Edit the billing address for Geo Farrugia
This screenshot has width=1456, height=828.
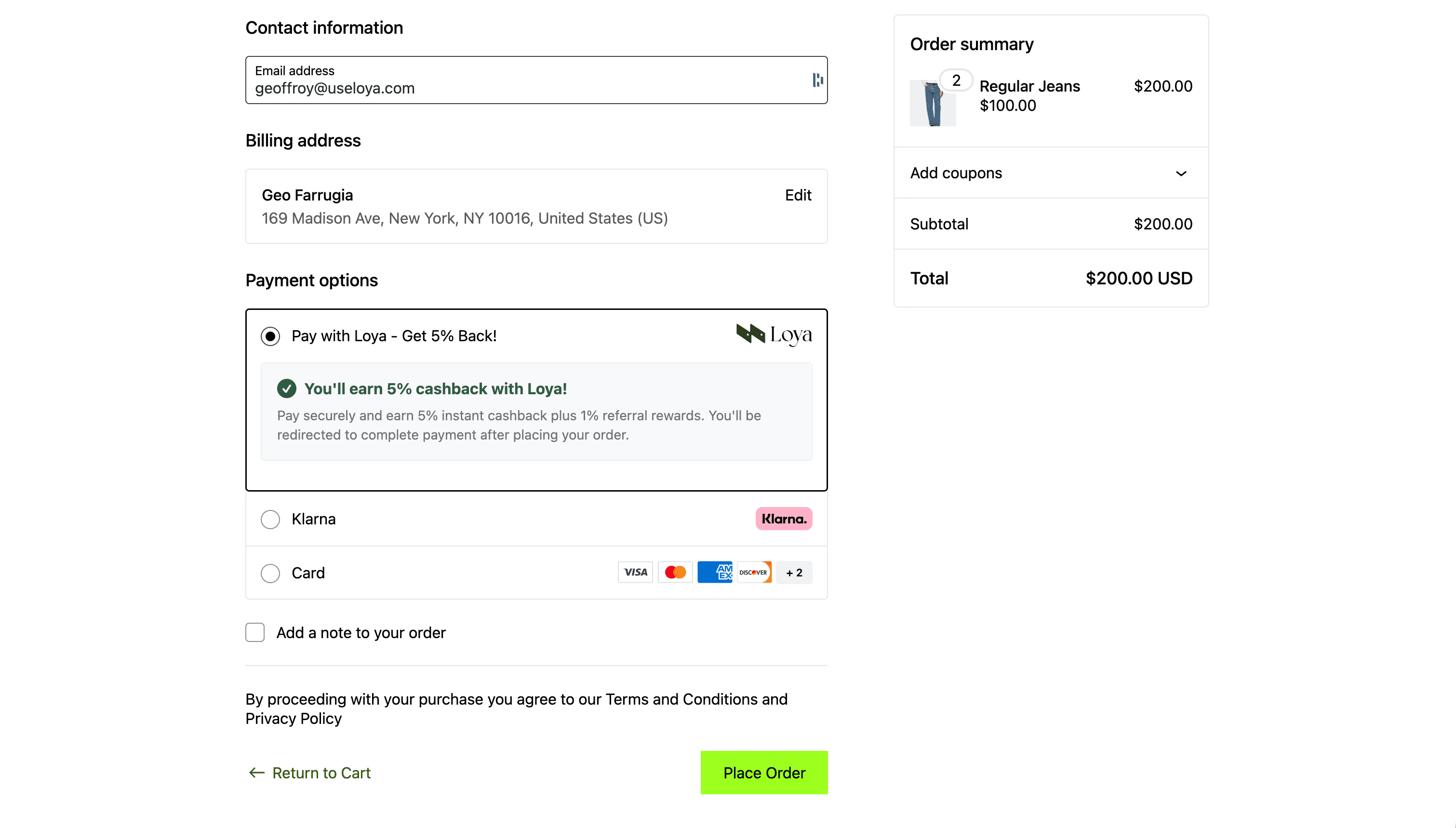[x=798, y=195]
